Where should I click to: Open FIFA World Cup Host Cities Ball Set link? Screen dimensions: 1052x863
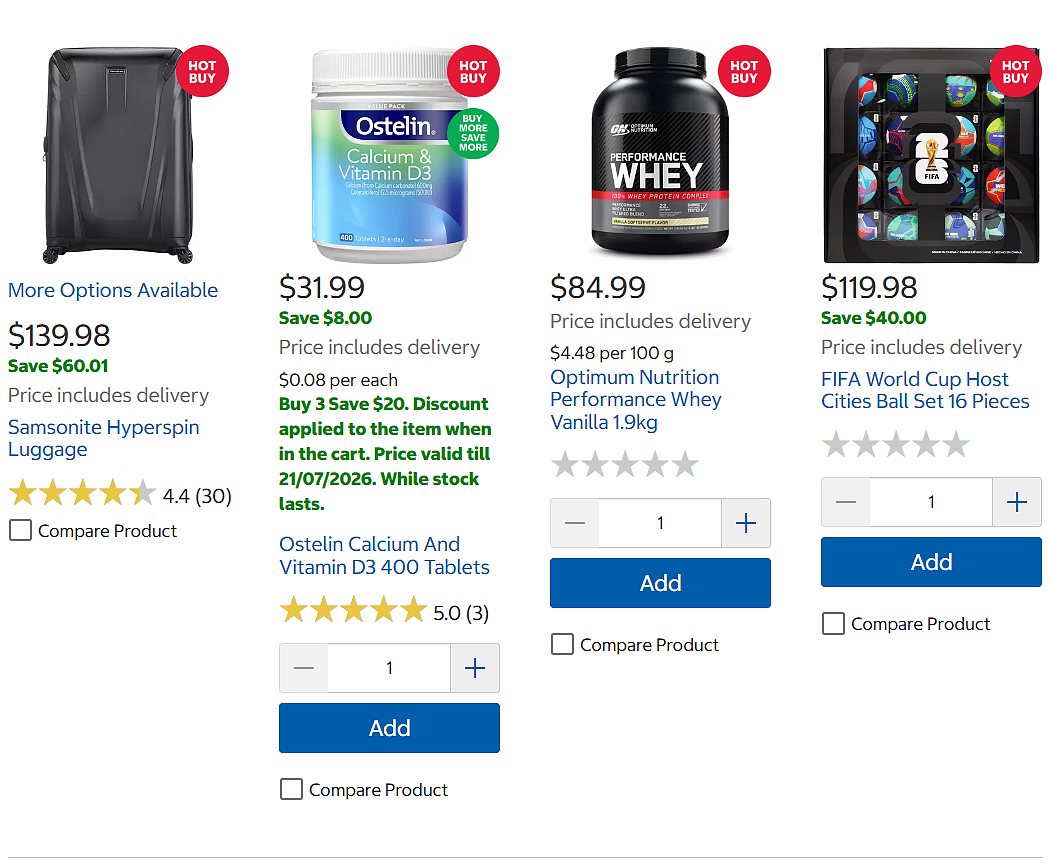coord(925,390)
